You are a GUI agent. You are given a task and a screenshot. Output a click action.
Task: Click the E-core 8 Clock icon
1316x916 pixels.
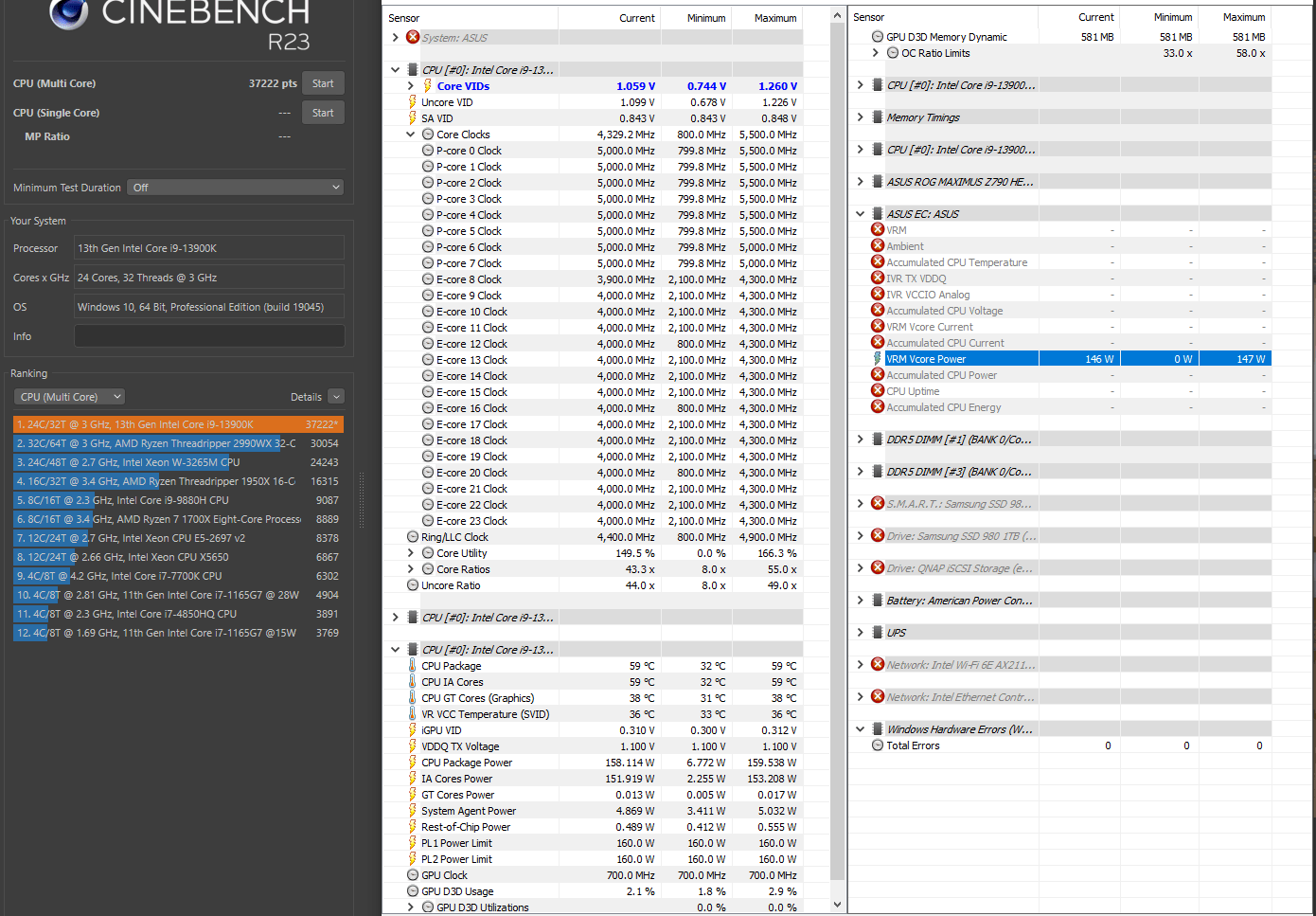pyautogui.click(x=428, y=279)
